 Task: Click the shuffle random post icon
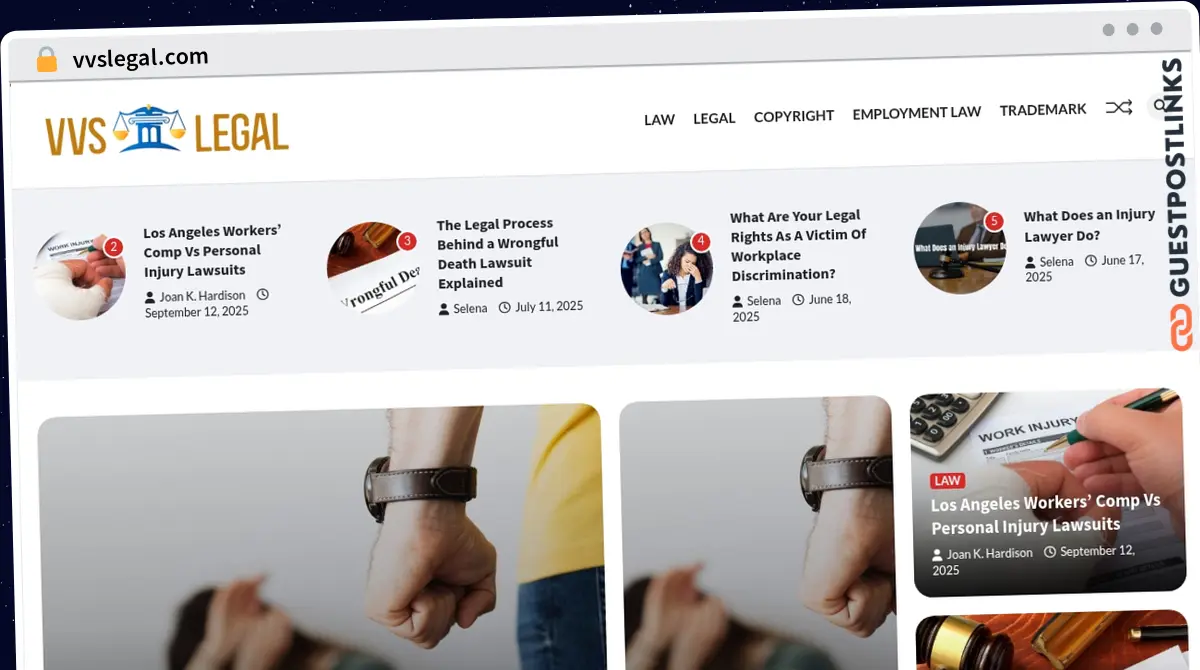tap(1118, 107)
